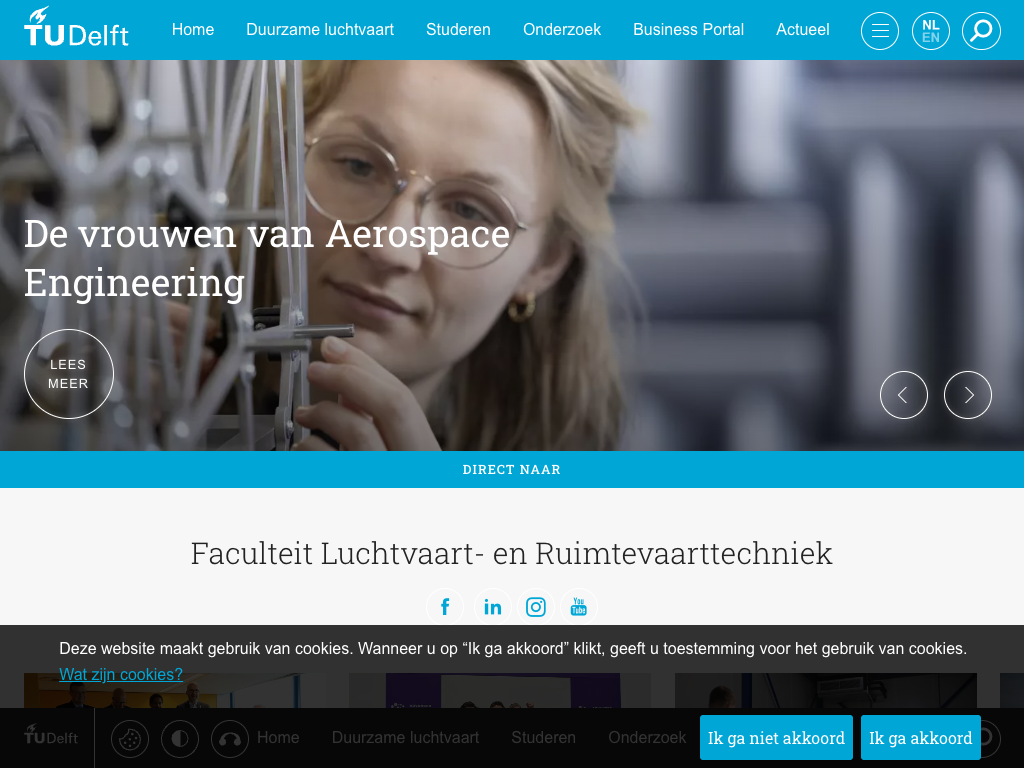Open the Studeren menu item
Viewport: 1024px width, 768px height.
pos(458,30)
